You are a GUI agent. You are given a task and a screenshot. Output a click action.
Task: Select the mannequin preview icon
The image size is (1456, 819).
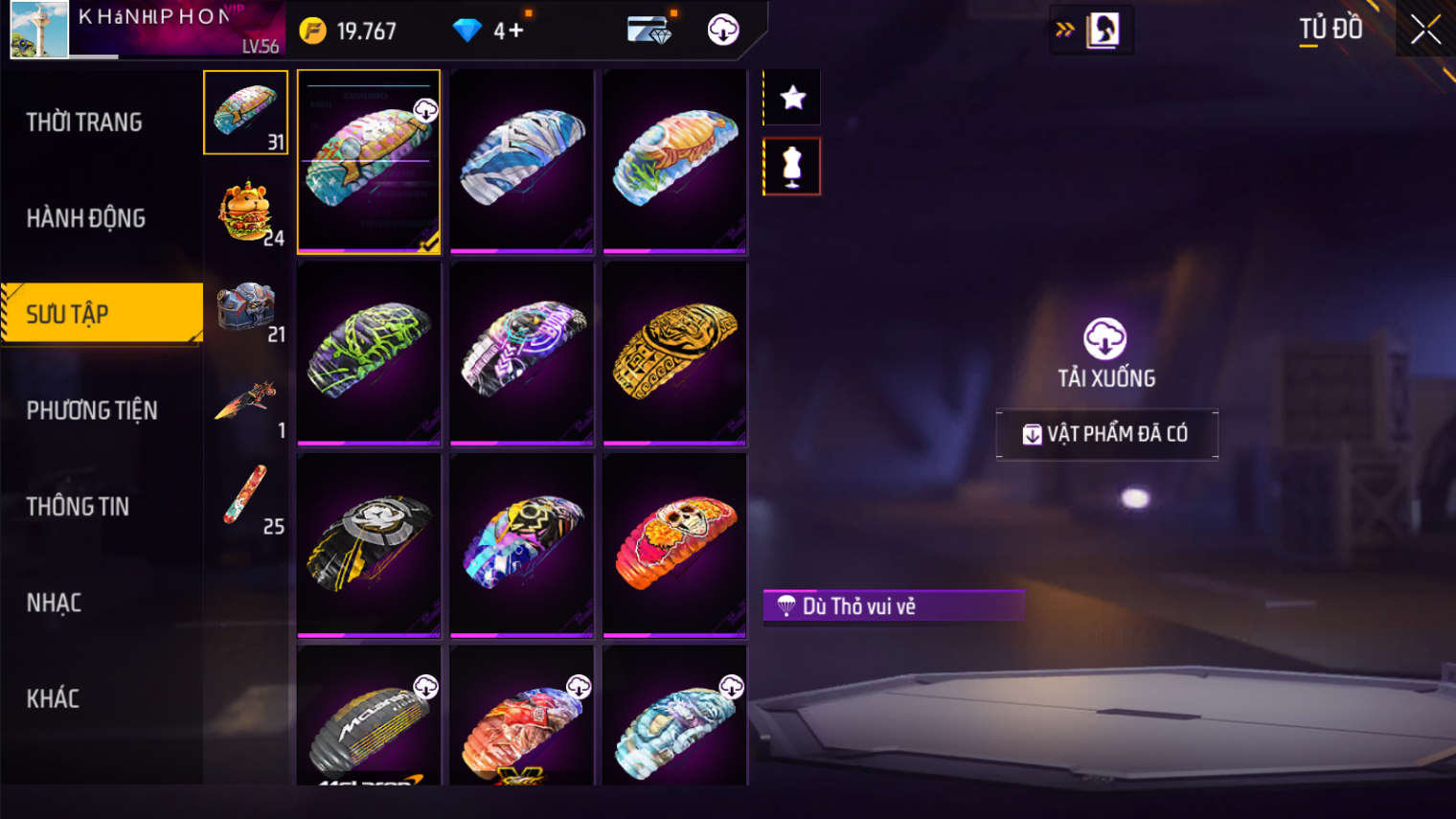point(792,167)
